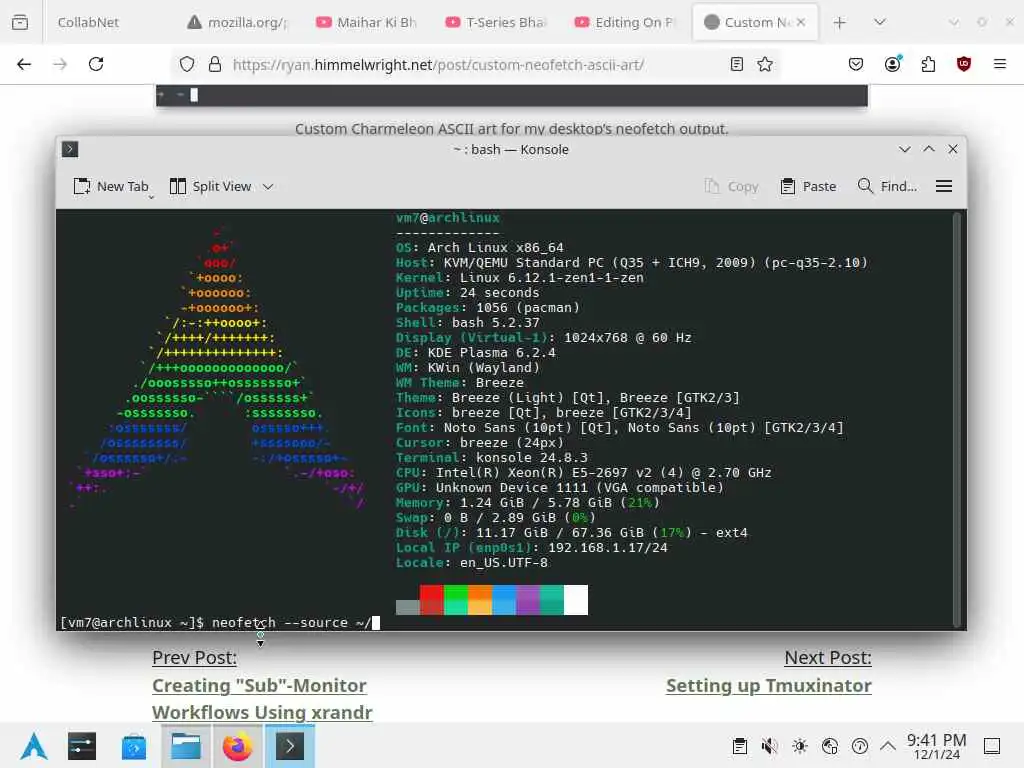Click Paste in Konsole toolbar
This screenshot has height=768, width=1024.
pyautogui.click(x=808, y=187)
